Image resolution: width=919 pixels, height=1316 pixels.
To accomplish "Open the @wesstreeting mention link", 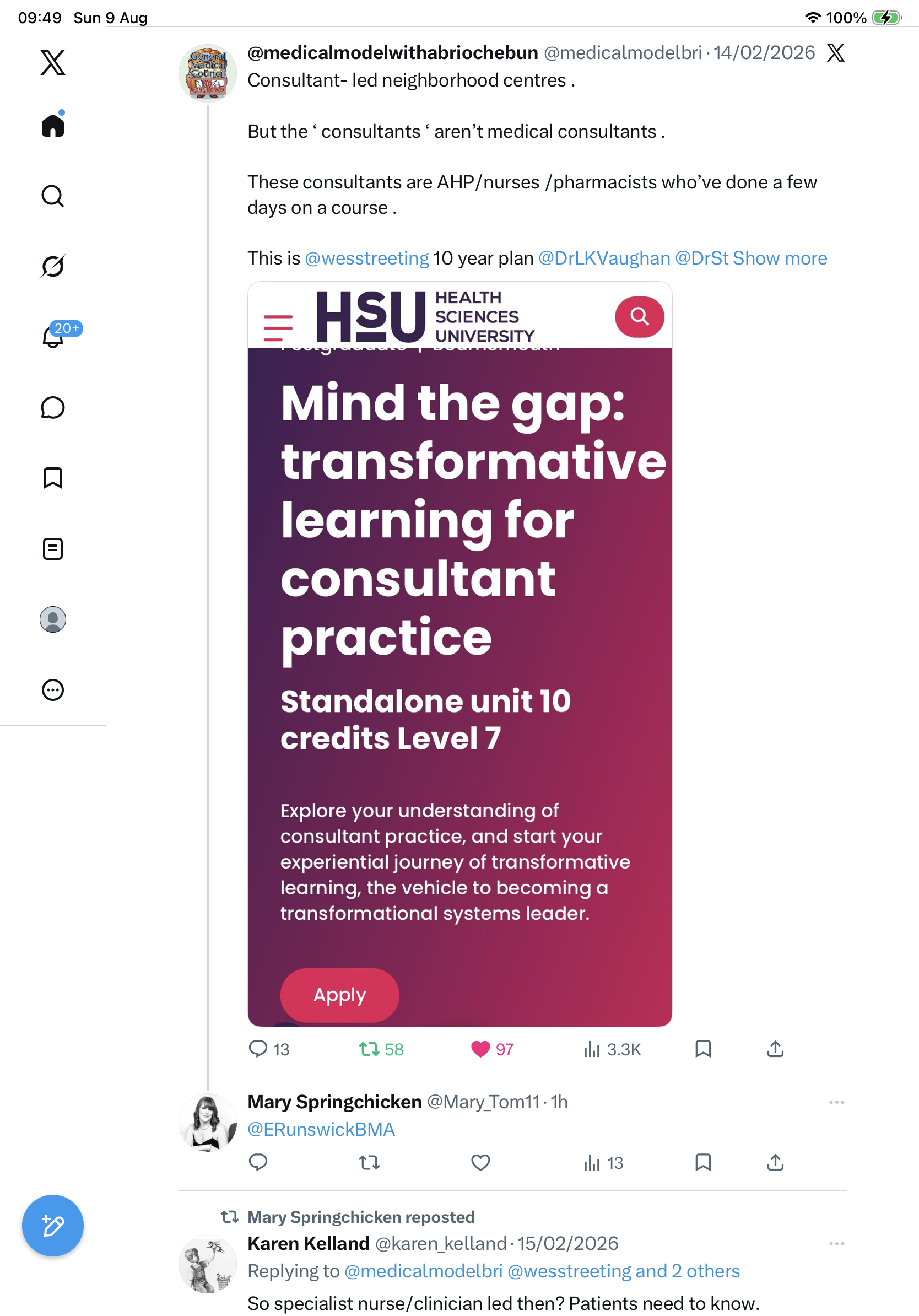I will tap(367, 258).
